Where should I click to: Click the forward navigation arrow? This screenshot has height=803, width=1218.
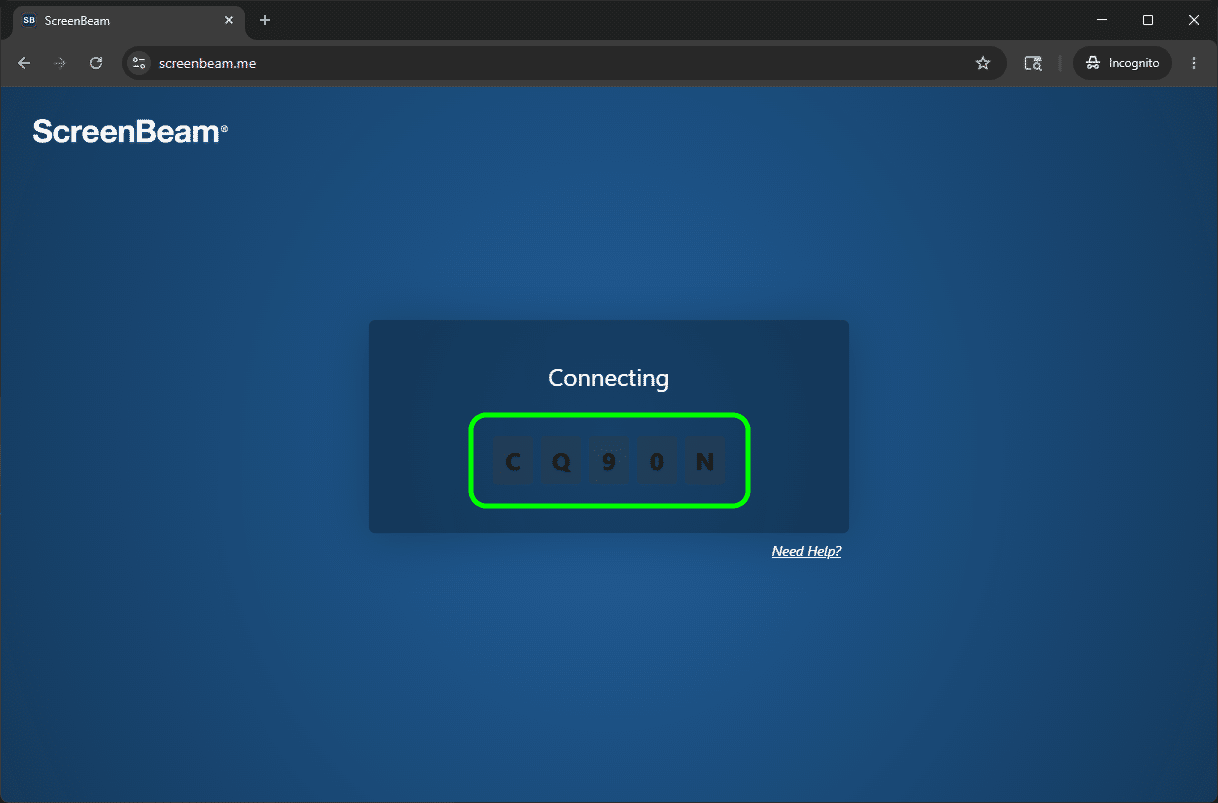pyautogui.click(x=60, y=63)
